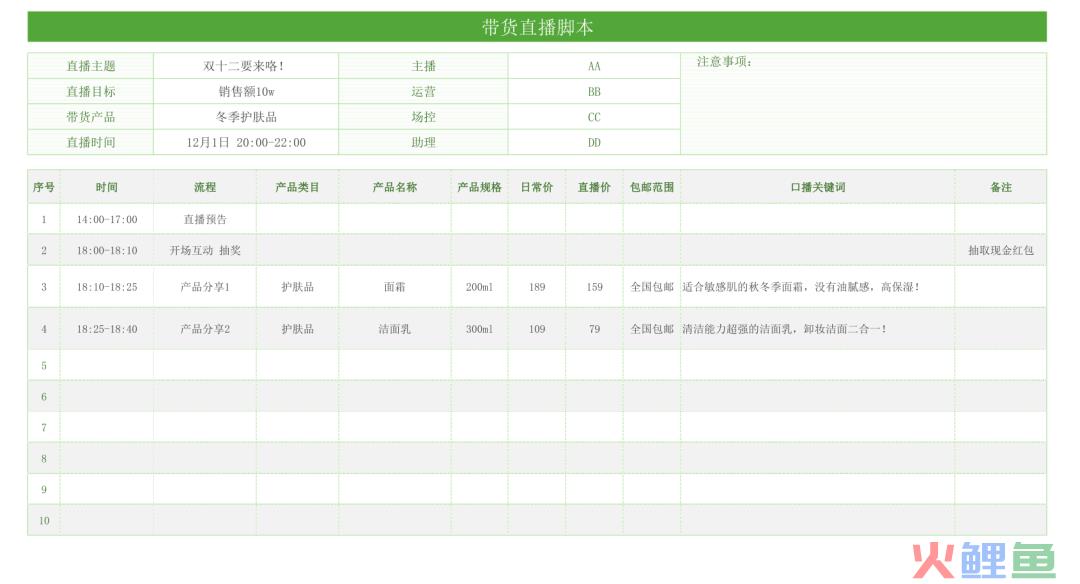Select the 产品分享1 cell
This screenshot has width=1080, height=584.
[x=205, y=286]
